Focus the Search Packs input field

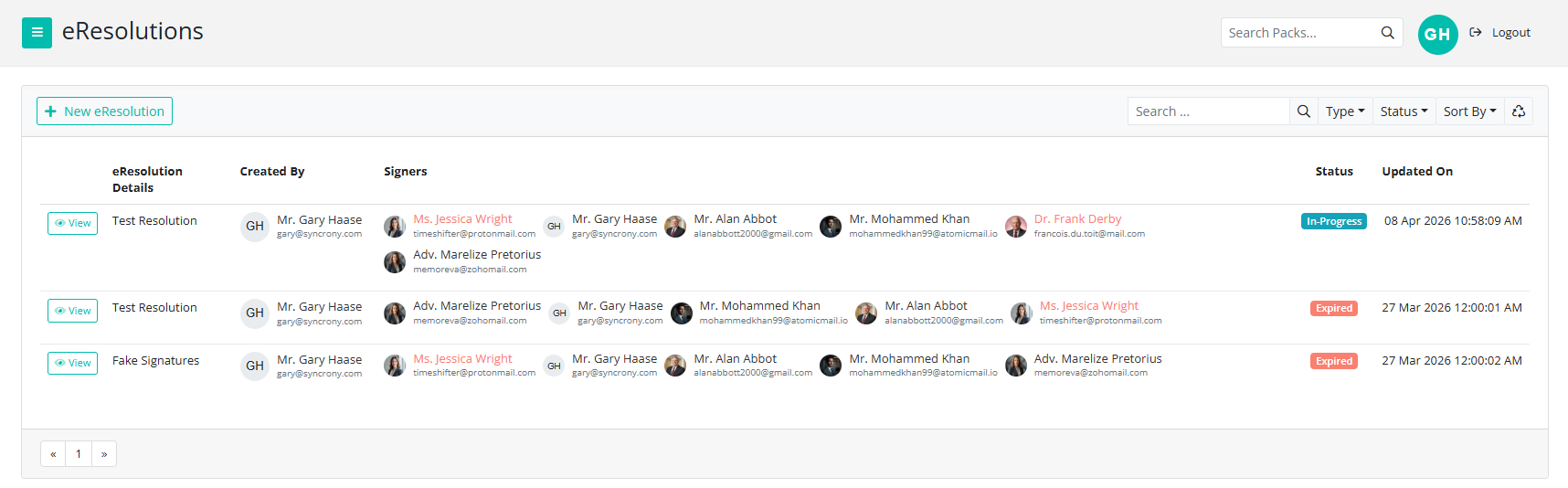tap(1298, 33)
